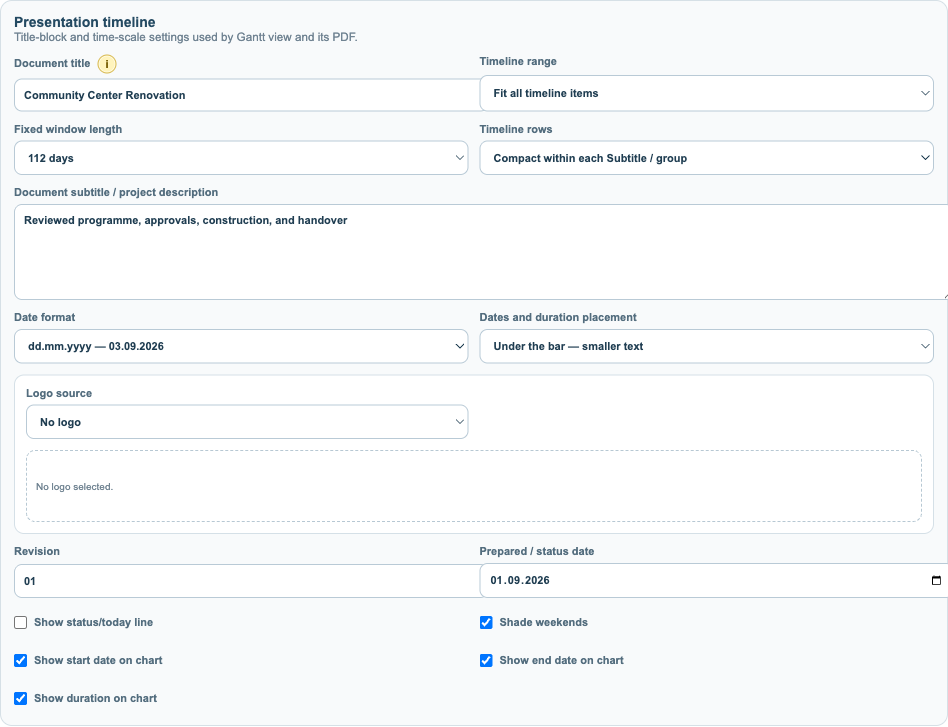
Task: Open the Date format dropdown
Action: 241,346
